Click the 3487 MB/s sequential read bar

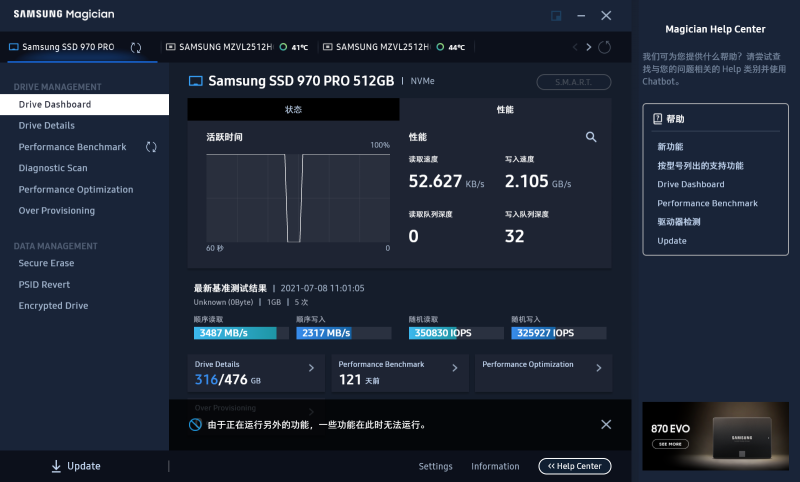[241, 333]
